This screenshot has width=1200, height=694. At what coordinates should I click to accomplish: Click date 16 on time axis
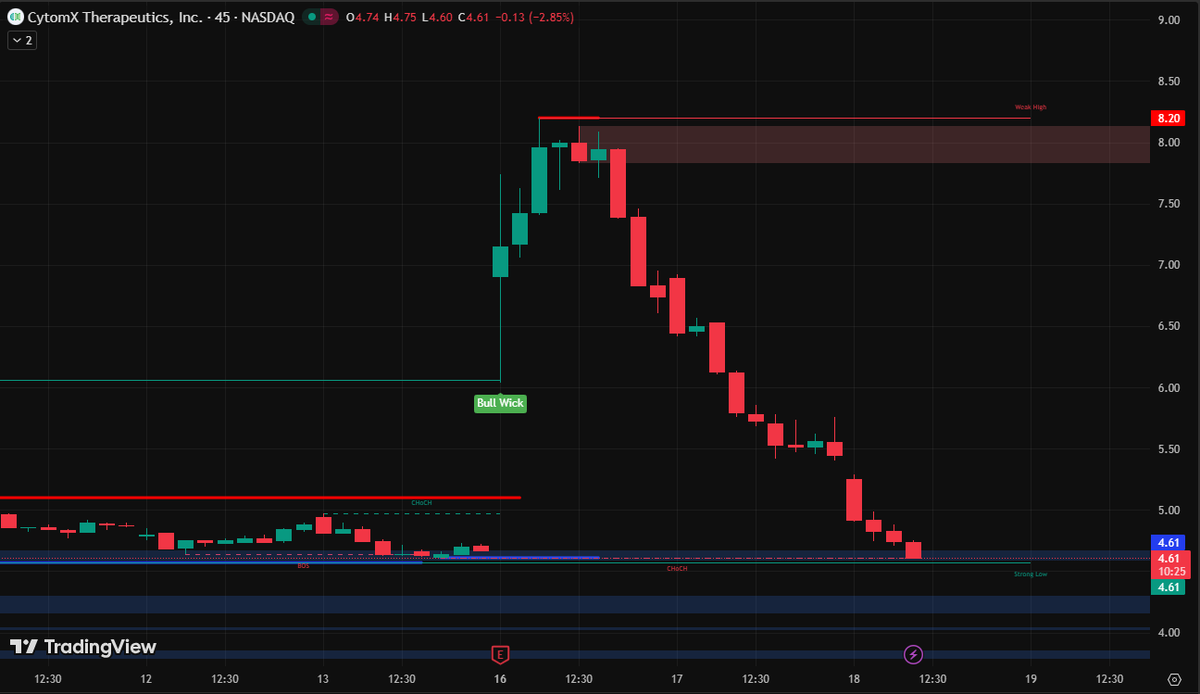pos(500,679)
